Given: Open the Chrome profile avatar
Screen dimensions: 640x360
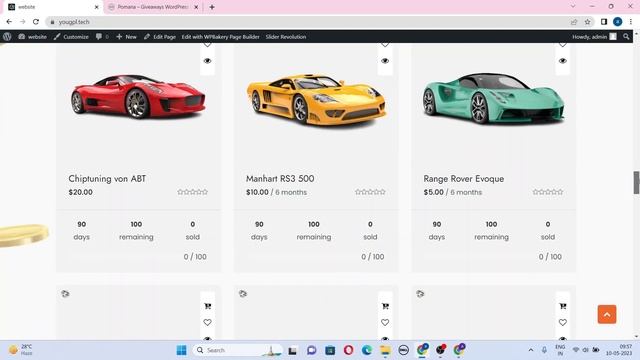Looking at the screenshot, I should point(618,22).
